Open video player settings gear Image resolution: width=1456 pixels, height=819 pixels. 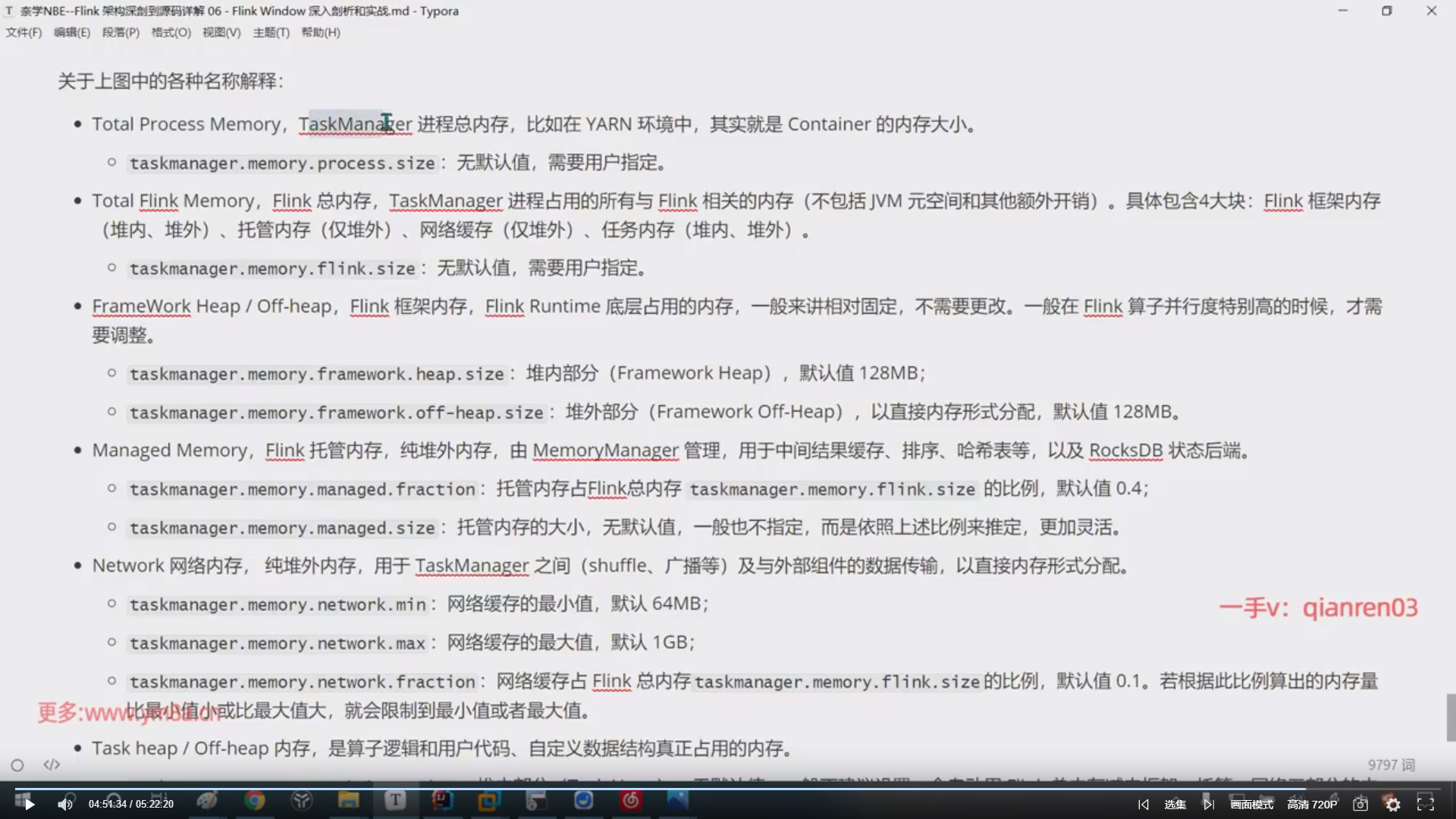[x=1393, y=805]
